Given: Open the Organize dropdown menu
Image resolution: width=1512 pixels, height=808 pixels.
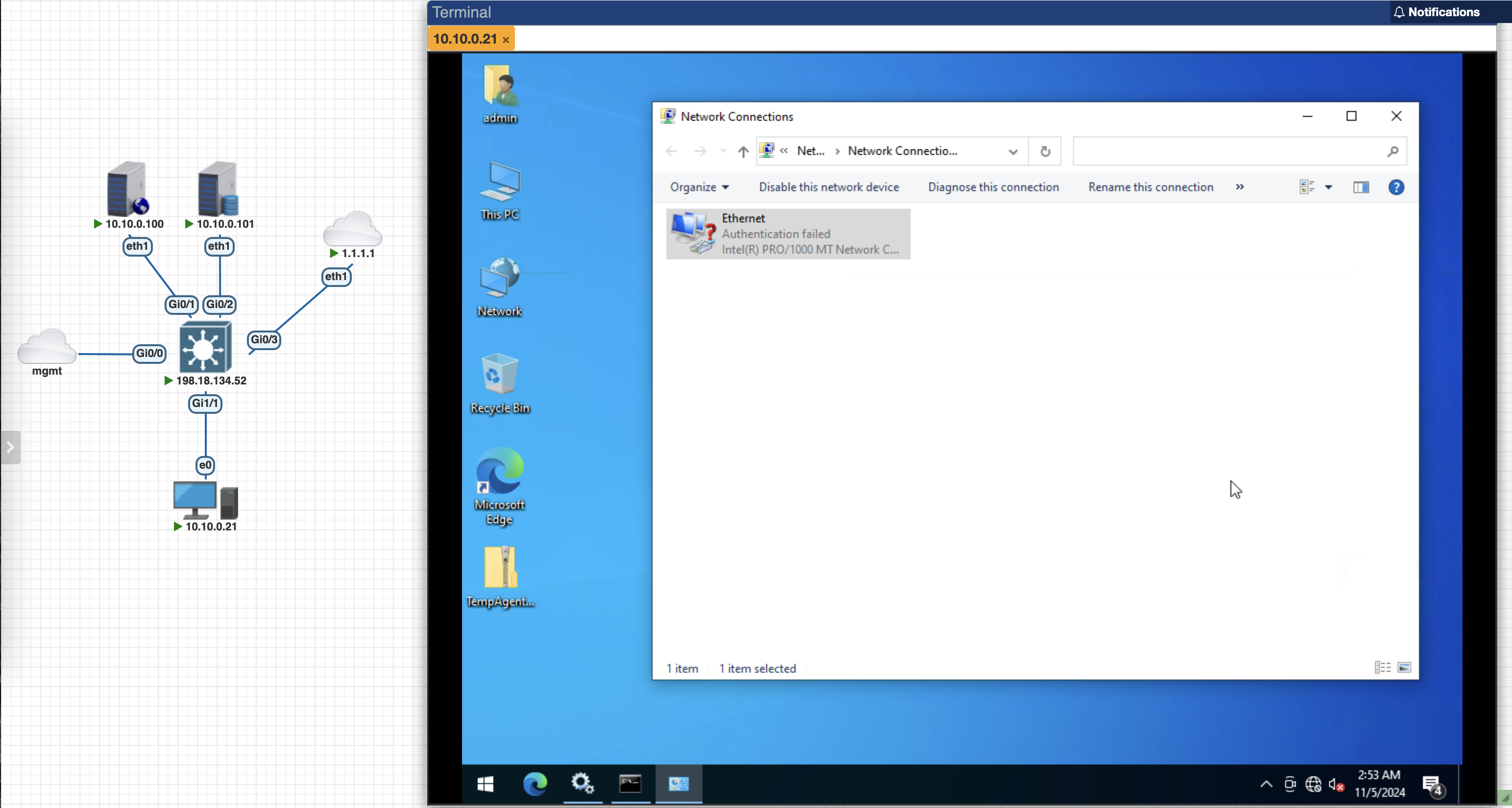Looking at the screenshot, I should point(699,187).
